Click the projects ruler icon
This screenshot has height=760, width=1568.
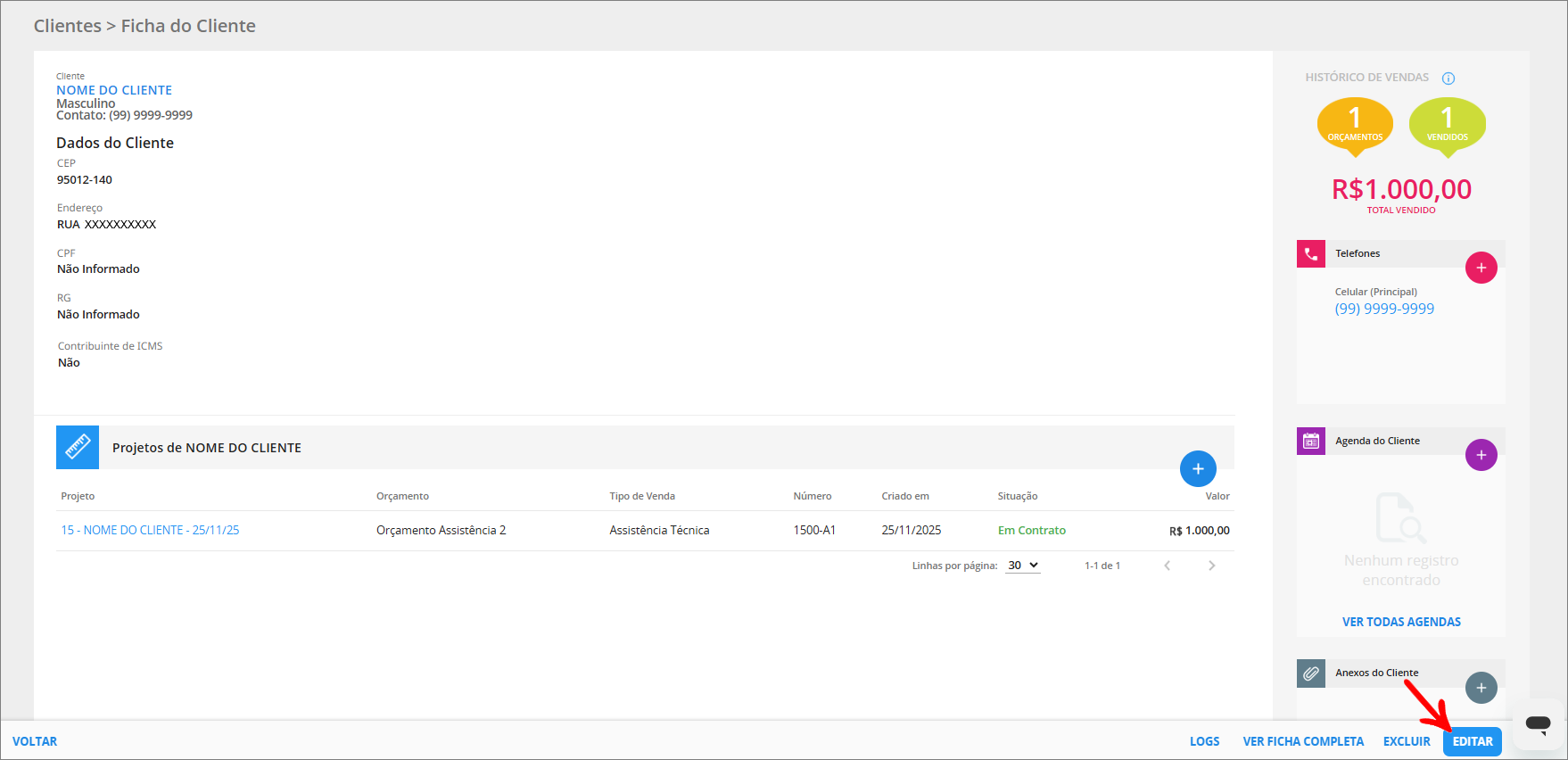point(78,447)
